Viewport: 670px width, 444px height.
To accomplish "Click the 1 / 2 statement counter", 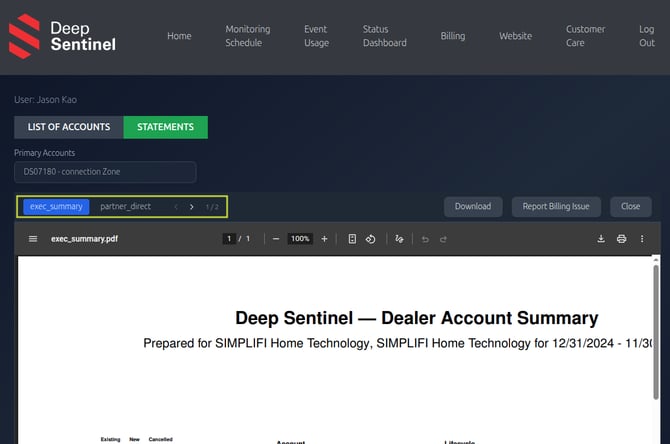I will [x=212, y=207].
